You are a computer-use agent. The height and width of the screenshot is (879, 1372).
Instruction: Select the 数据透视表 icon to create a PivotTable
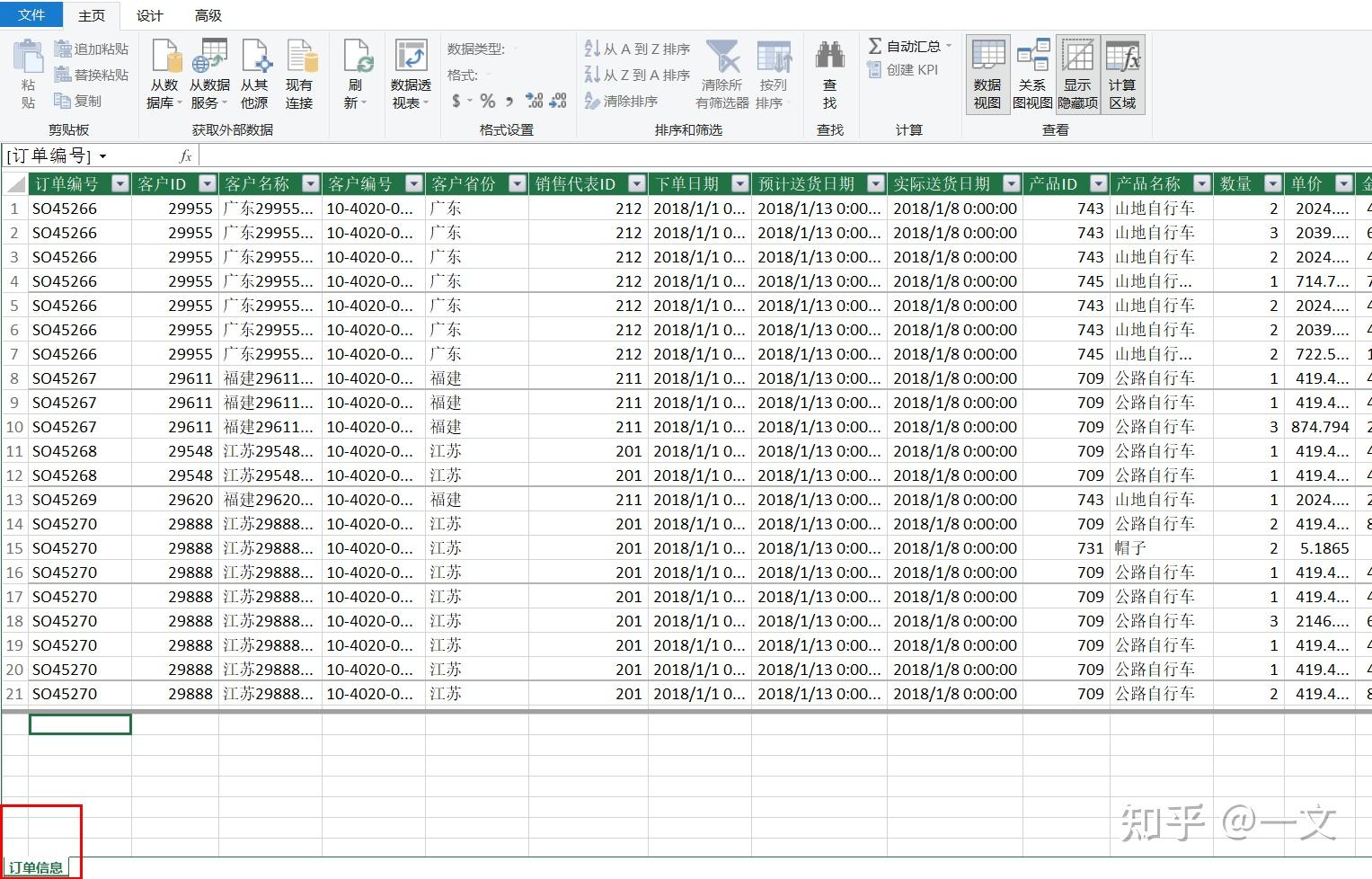click(x=411, y=74)
